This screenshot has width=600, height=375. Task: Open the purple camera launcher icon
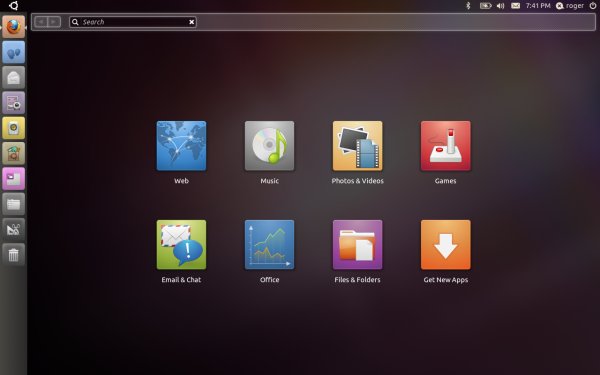pyautogui.click(x=13, y=103)
